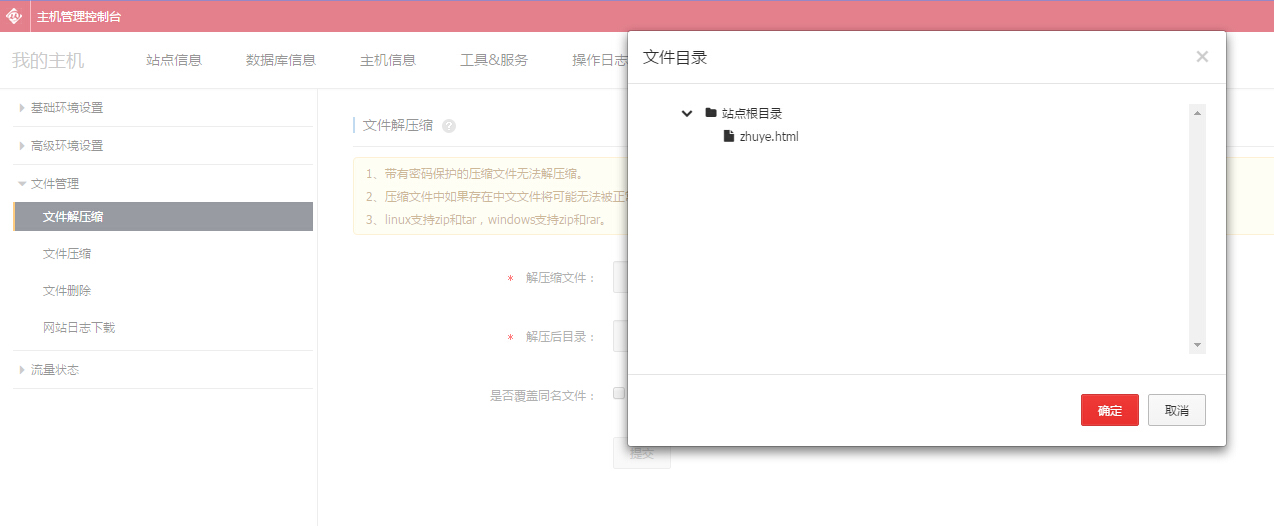Toggle the 是否覆盖同名文件 checkbox
The image size is (1274, 526).
[619, 393]
